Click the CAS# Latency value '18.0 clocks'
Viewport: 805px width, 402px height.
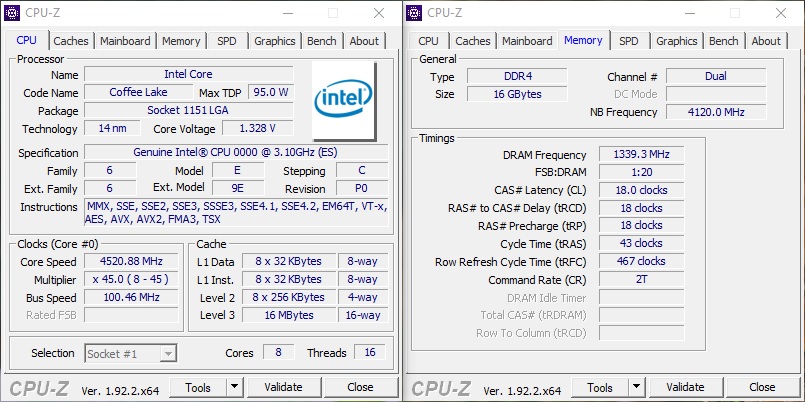pos(641,190)
